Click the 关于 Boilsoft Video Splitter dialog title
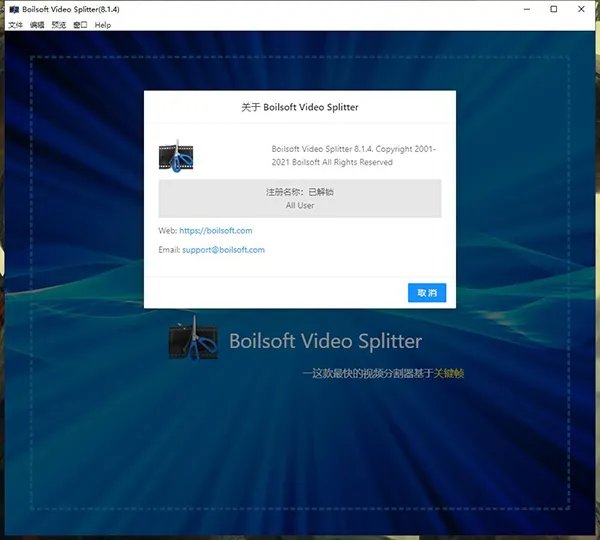 click(x=300, y=107)
